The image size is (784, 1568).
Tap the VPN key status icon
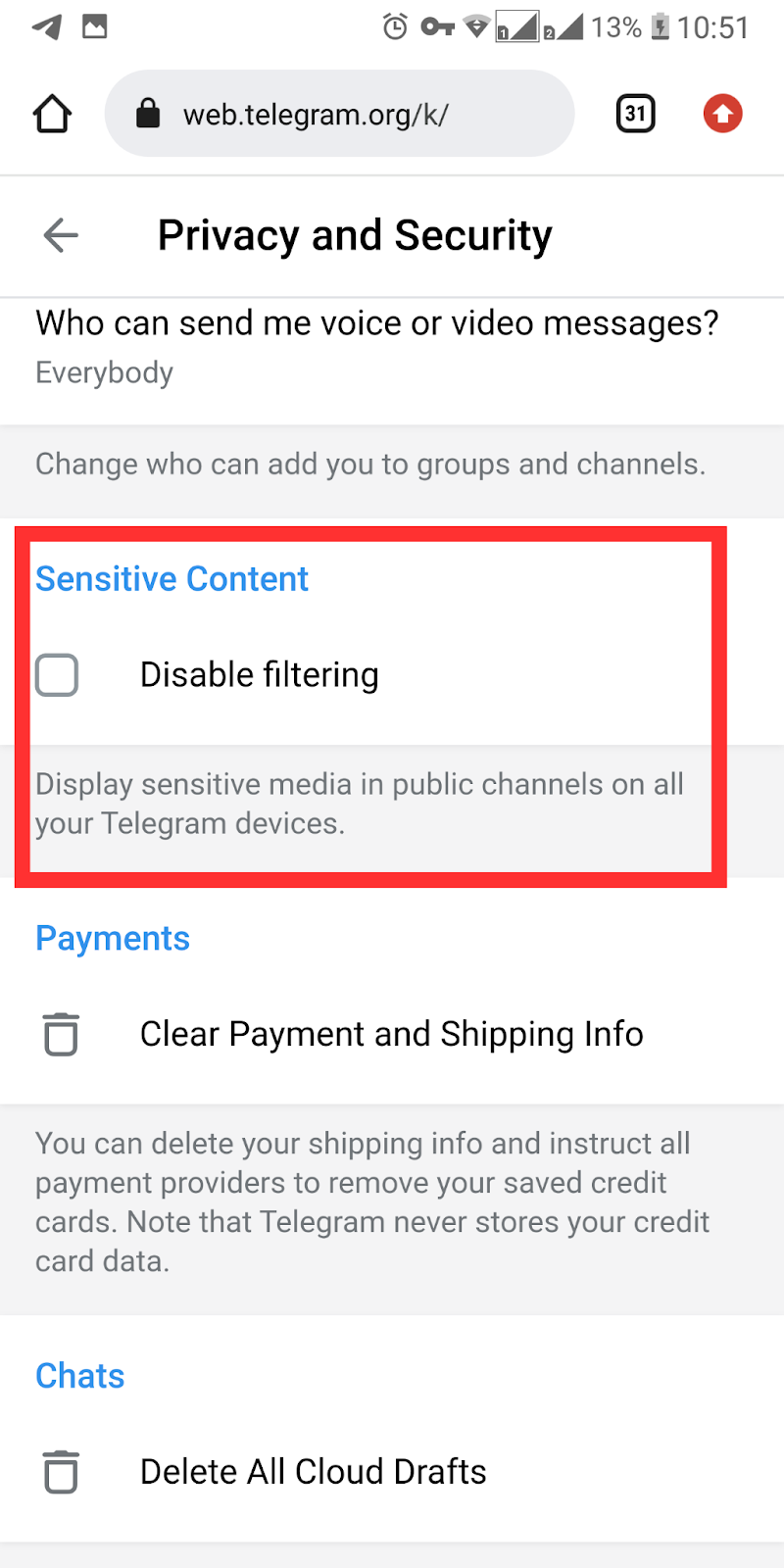tap(437, 26)
